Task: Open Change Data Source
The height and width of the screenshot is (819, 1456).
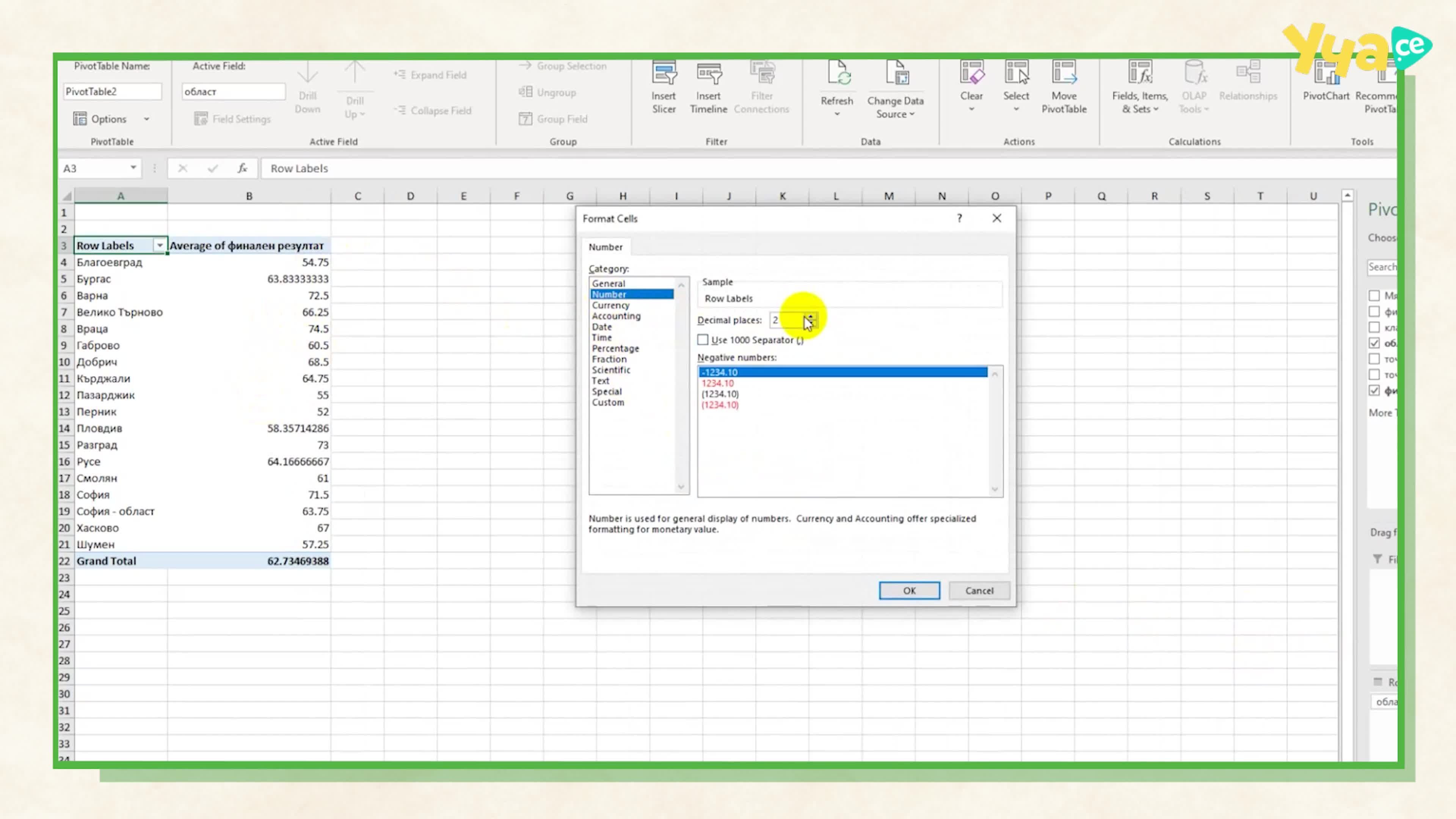Action: (x=896, y=107)
